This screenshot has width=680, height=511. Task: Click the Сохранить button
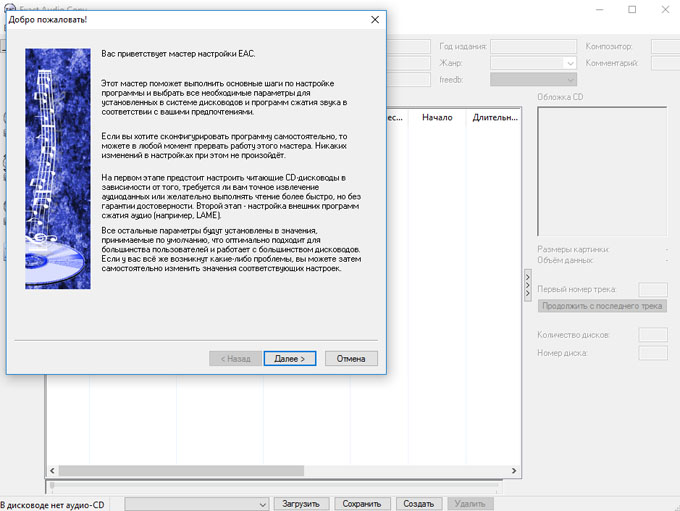pyautogui.click(x=361, y=504)
